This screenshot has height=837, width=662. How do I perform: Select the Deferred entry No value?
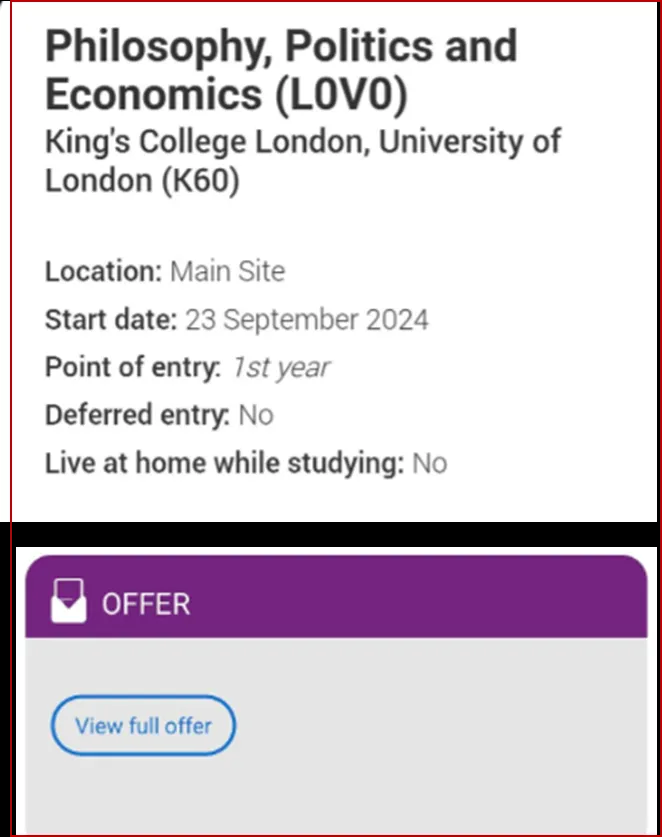pyautogui.click(x=256, y=415)
